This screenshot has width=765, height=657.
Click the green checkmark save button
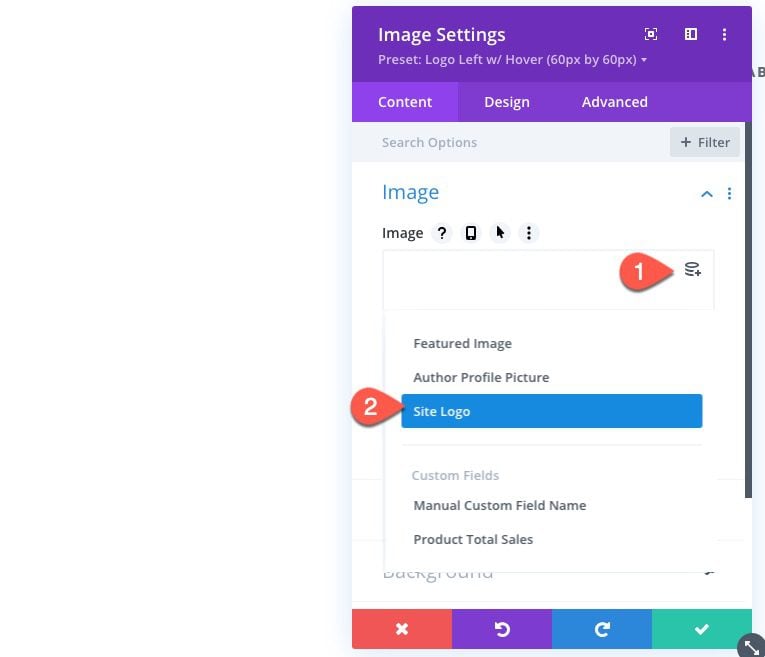pos(702,629)
